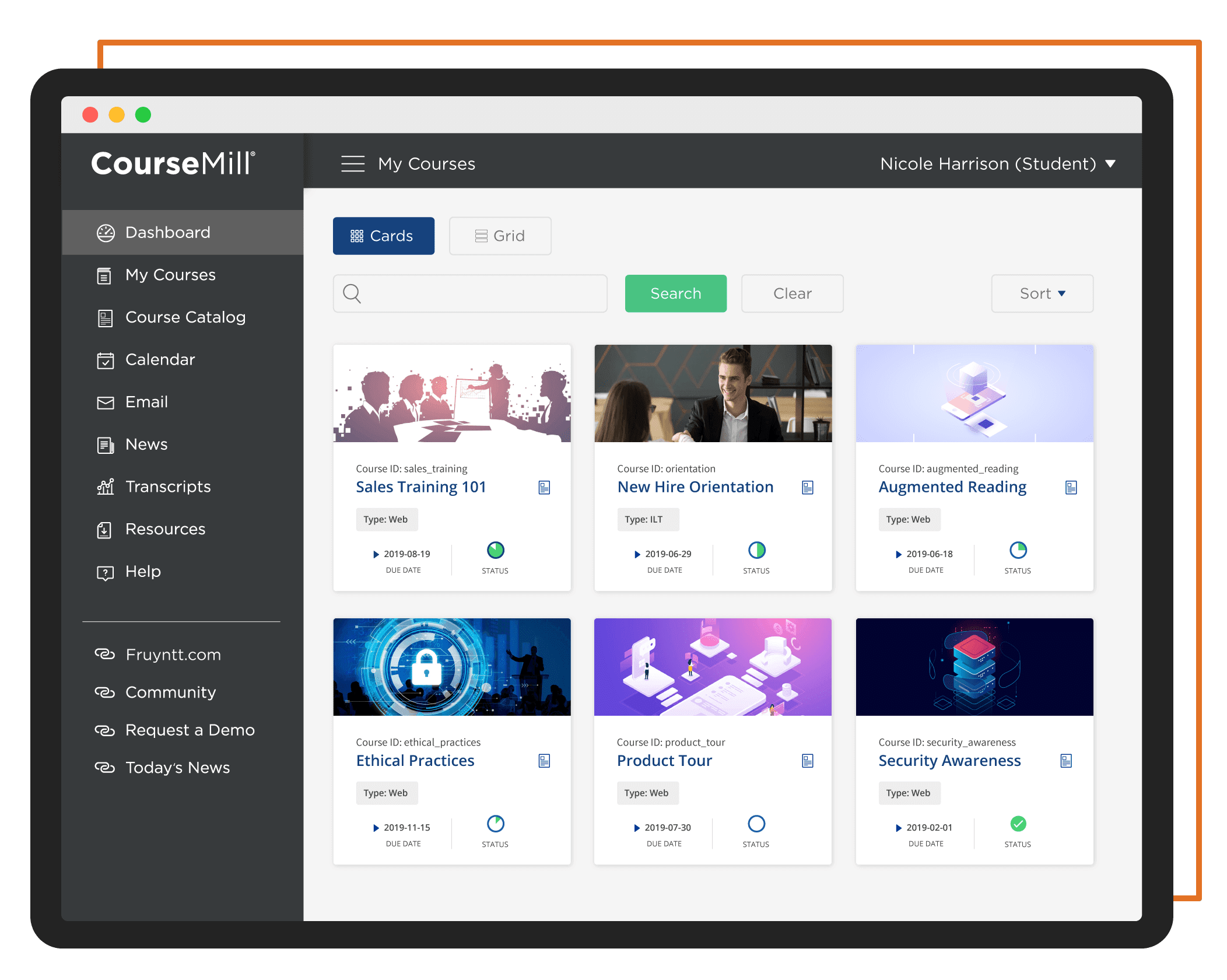View Transcripts from the sidebar

point(168,486)
